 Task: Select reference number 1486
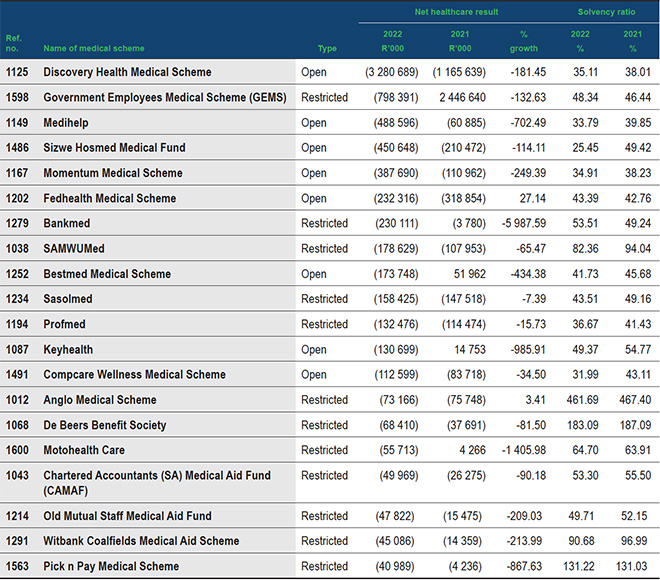(x=17, y=148)
